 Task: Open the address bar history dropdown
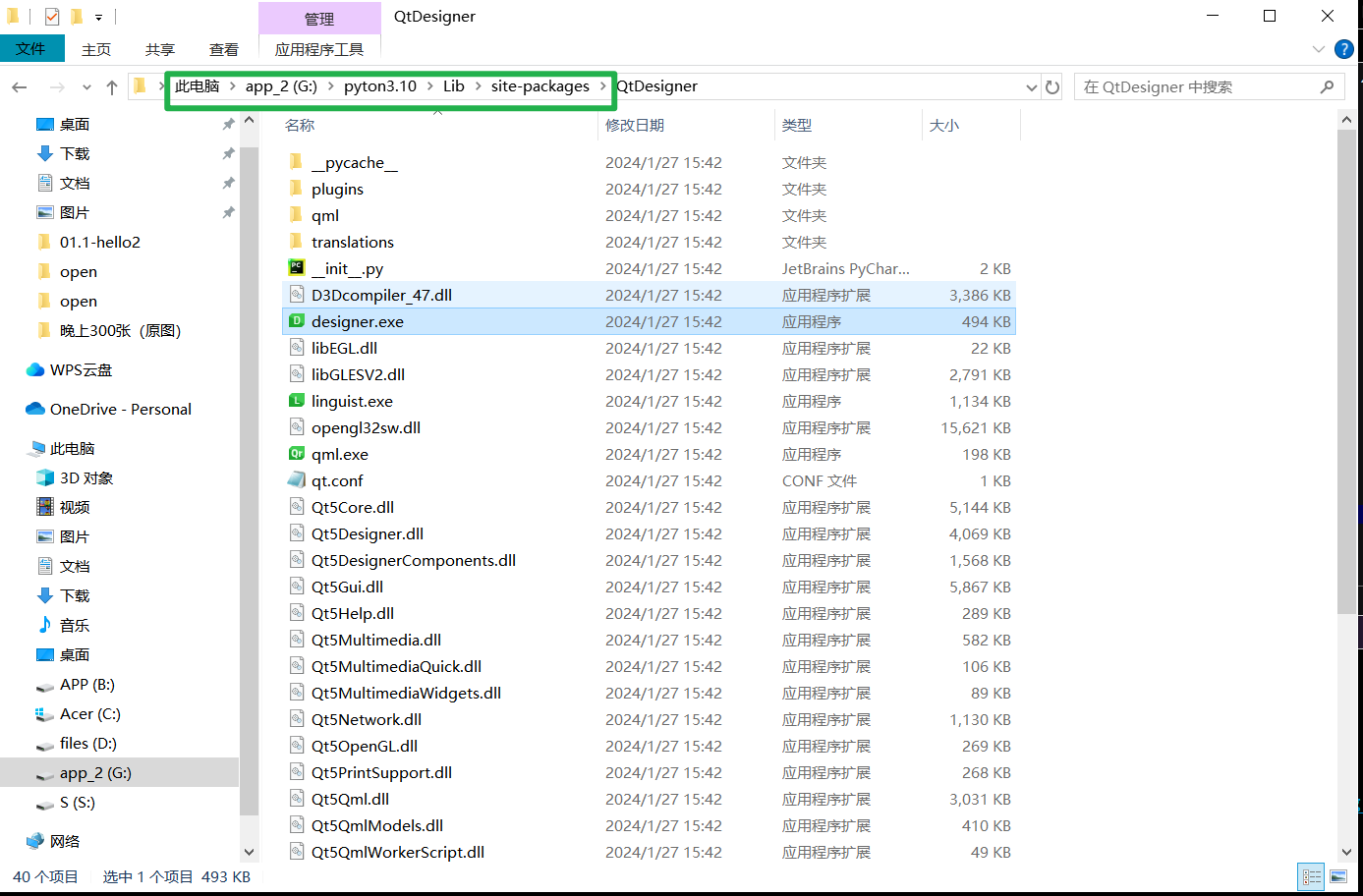1031,86
